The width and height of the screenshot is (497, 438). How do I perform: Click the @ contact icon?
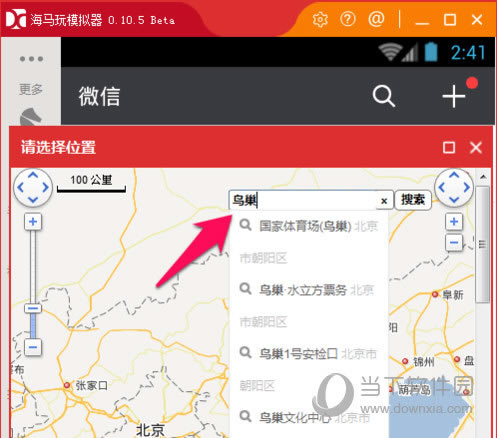[x=376, y=19]
